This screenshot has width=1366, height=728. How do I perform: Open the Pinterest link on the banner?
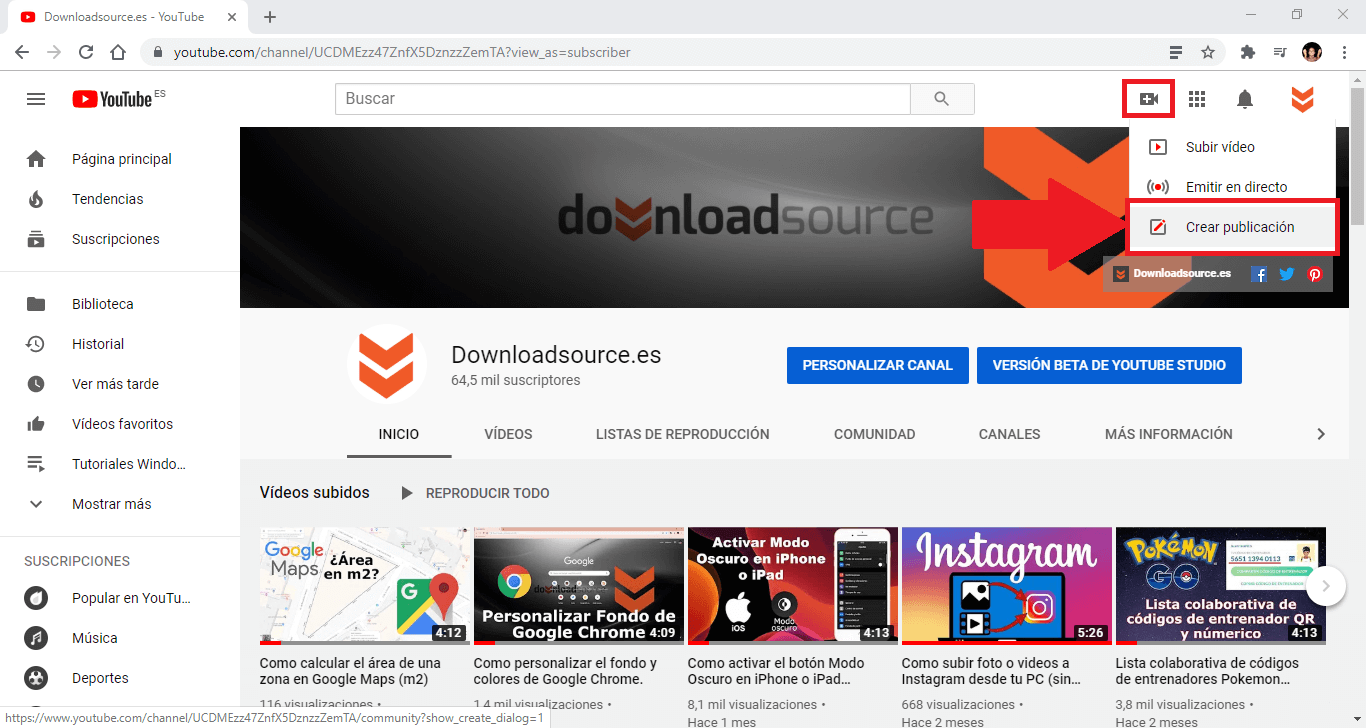coord(1315,274)
